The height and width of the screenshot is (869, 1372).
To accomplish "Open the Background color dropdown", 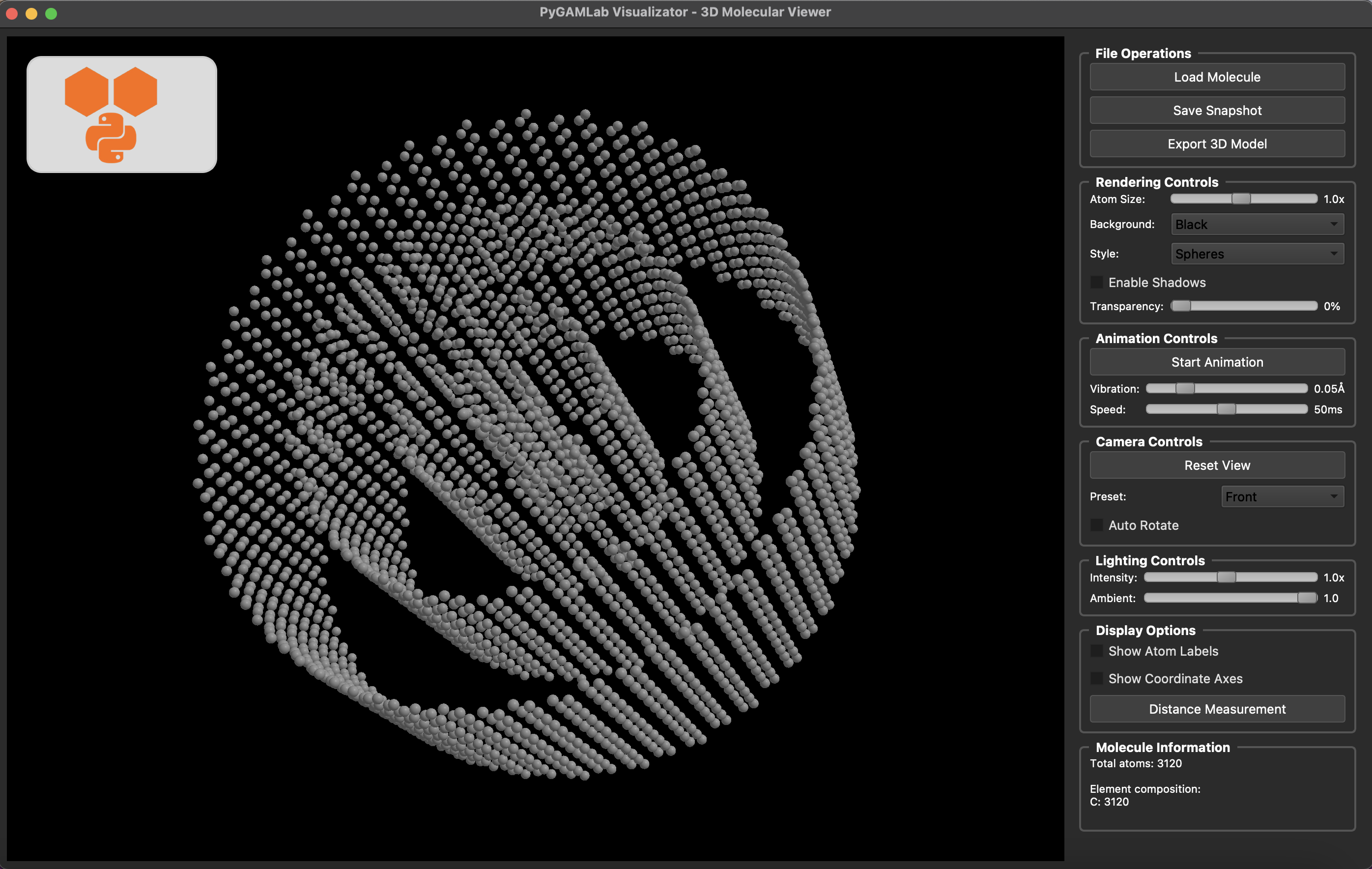I will 1257,225.
